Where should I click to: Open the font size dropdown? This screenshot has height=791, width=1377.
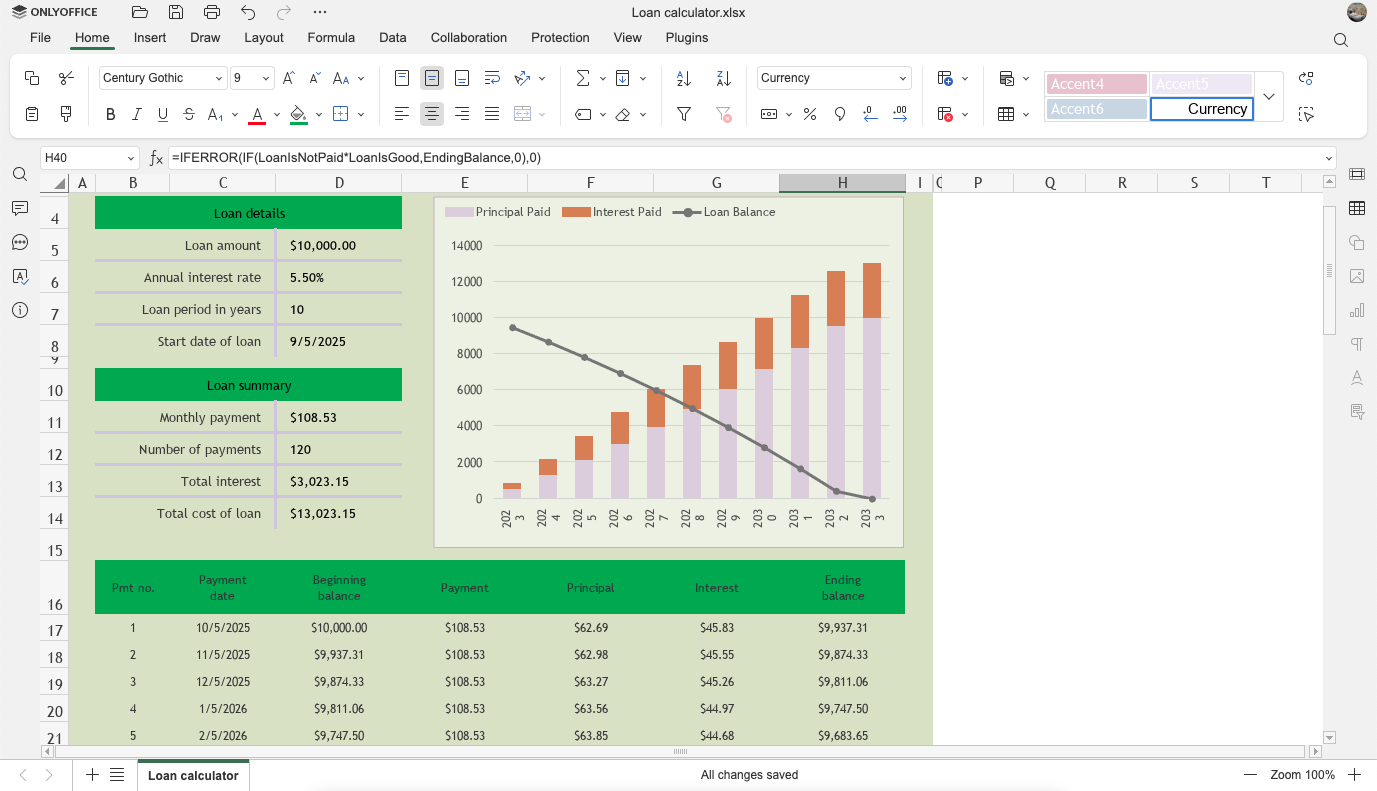(x=266, y=78)
